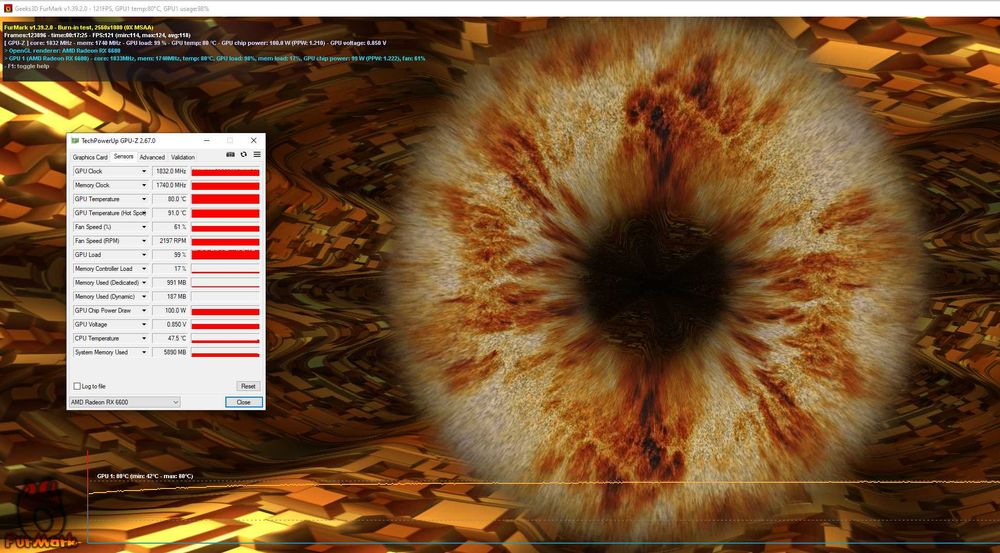Image resolution: width=1000 pixels, height=553 pixels.
Task: Click the Close button in GPU-Z
Action: (x=244, y=402)
